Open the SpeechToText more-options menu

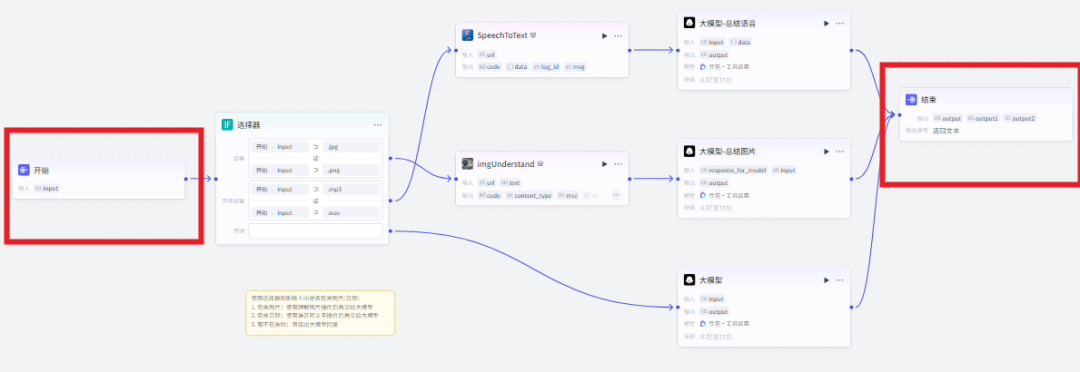pyautogui.click(x=618, y=36)
